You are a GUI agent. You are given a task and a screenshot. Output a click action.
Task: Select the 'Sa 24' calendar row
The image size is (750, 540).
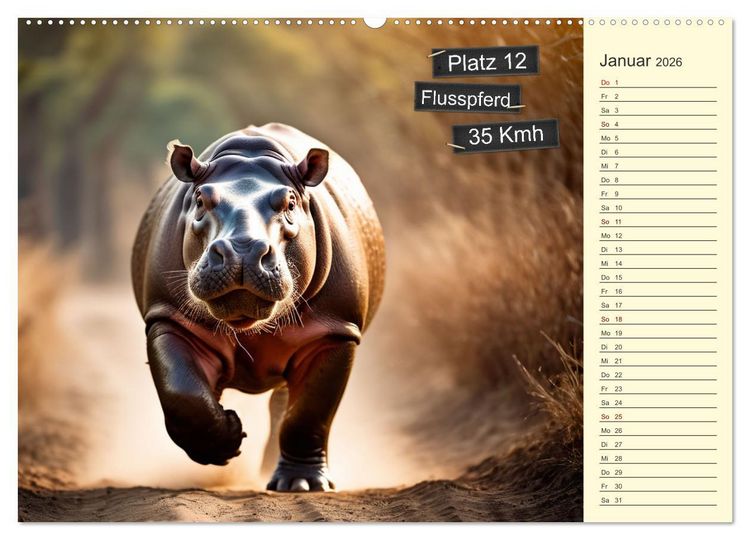[658, 402]
